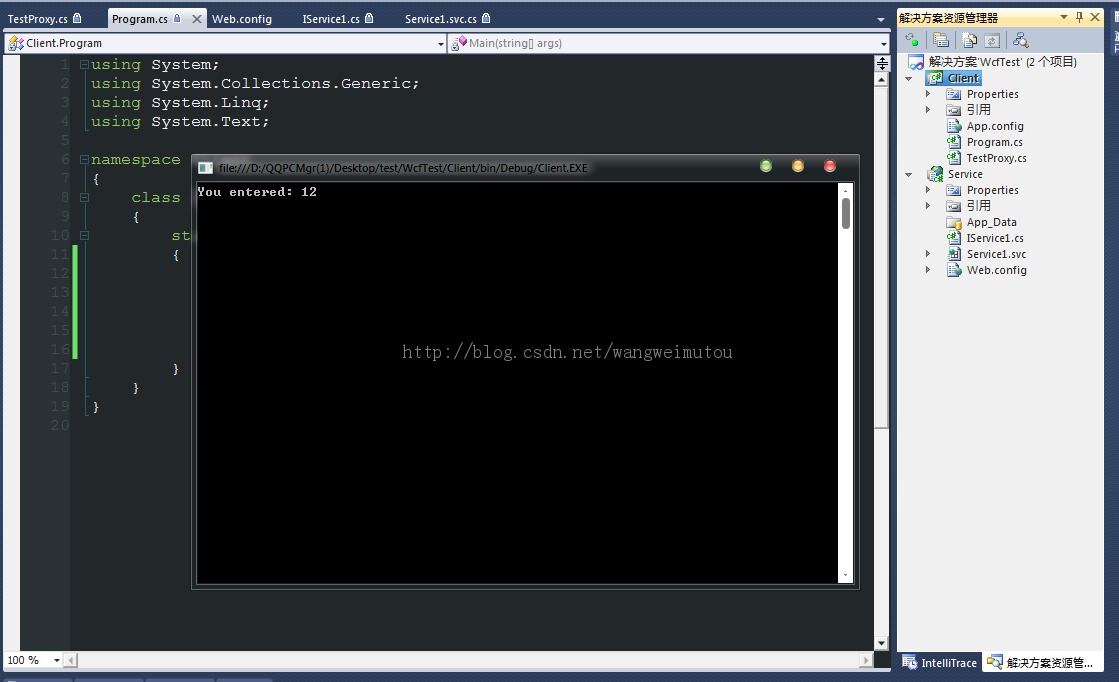1119x682 pixels.
Task: Open the Main(string[] args) member dropdown
Action: point(883,44)
